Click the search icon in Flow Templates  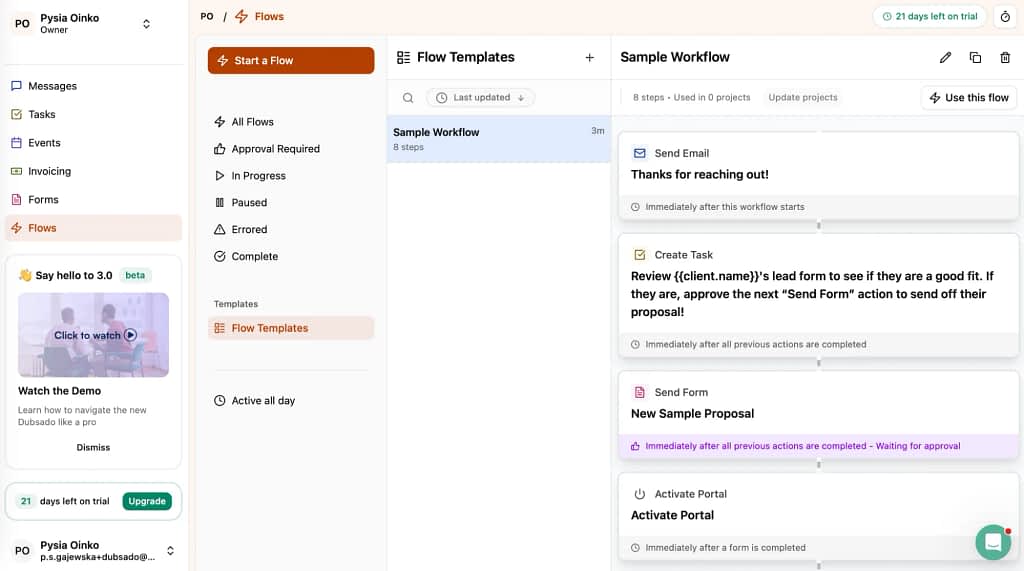tap(408, 97)
